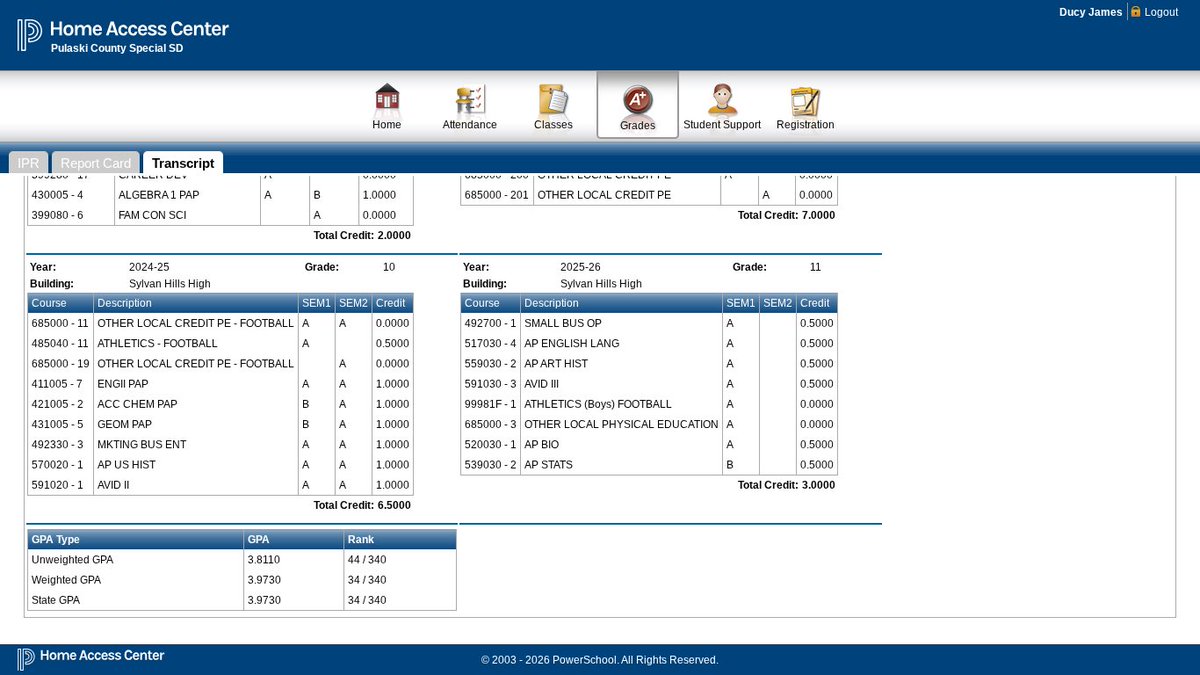The image size is (1200, 675).
Task: Click the Total Credit: 3.0000 text
Action: (786, 485)
